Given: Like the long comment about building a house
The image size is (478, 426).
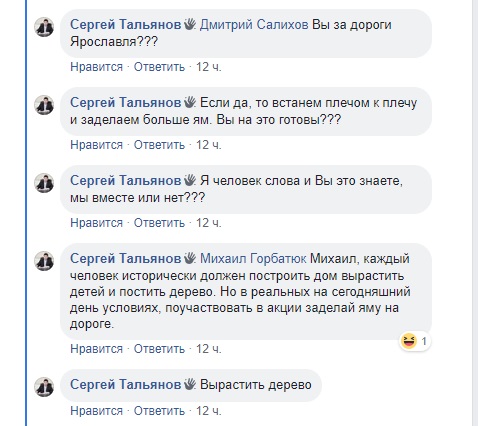Looking at the screenshot, I should coord(96,349).
